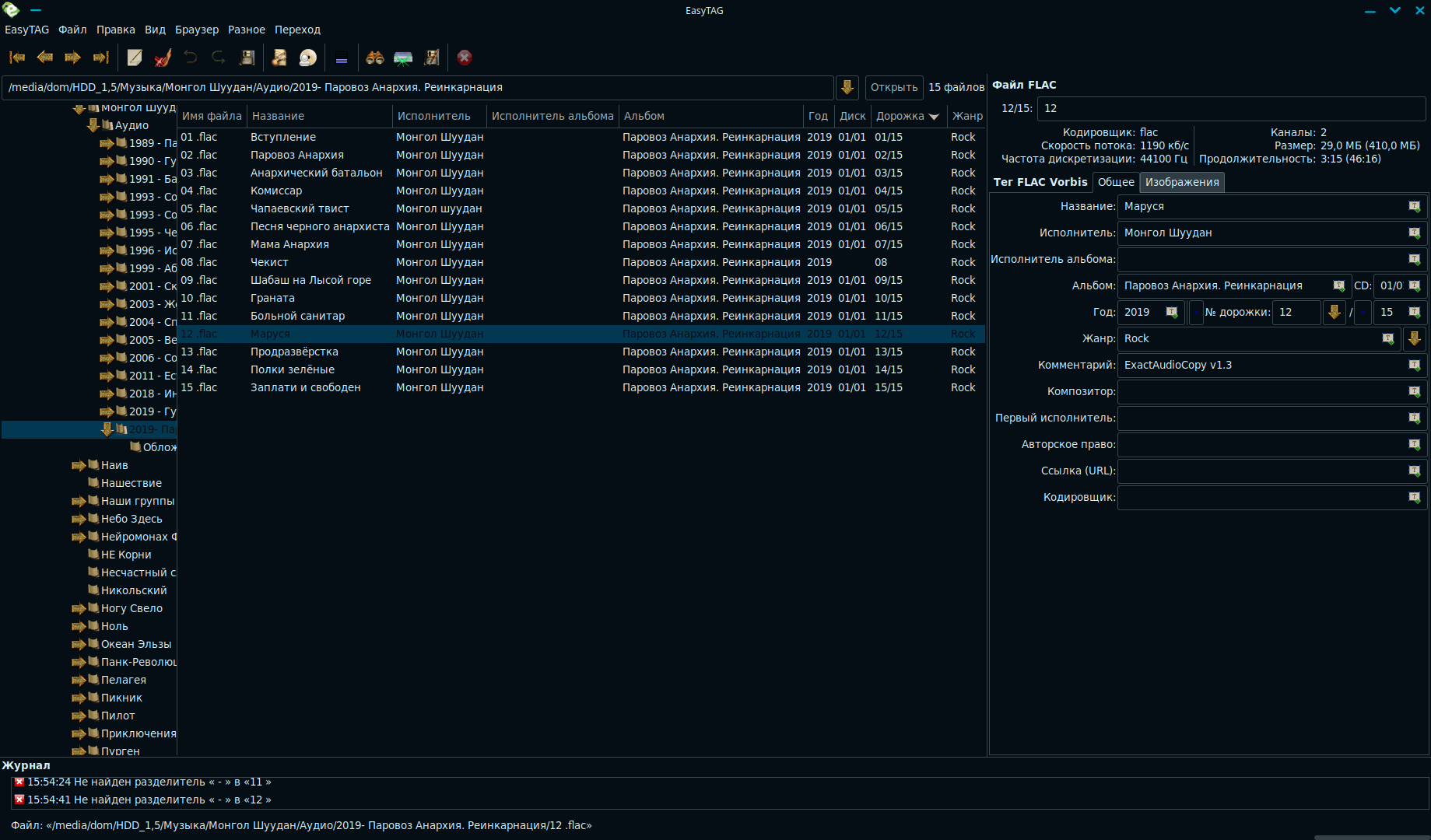Apply the Композитор tag to selected files
The image size is (1431, 840).
1415,392
